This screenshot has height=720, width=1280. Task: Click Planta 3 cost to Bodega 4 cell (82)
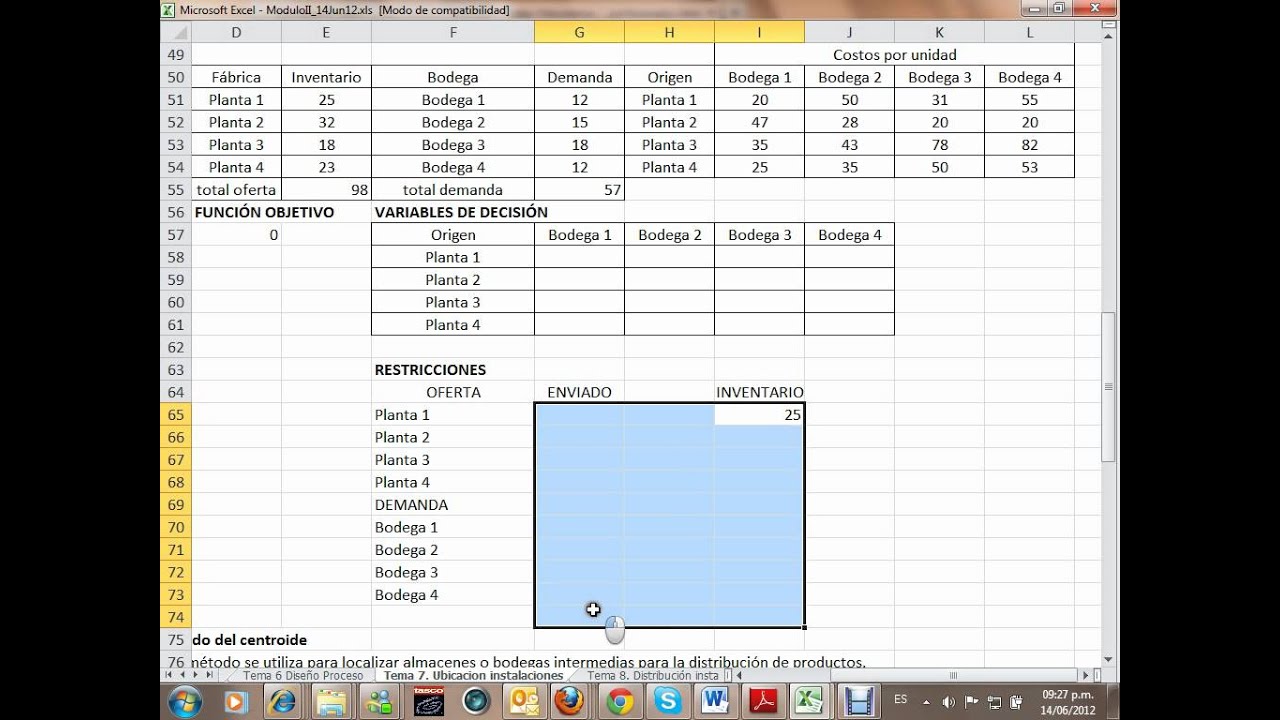[1029, 145]
